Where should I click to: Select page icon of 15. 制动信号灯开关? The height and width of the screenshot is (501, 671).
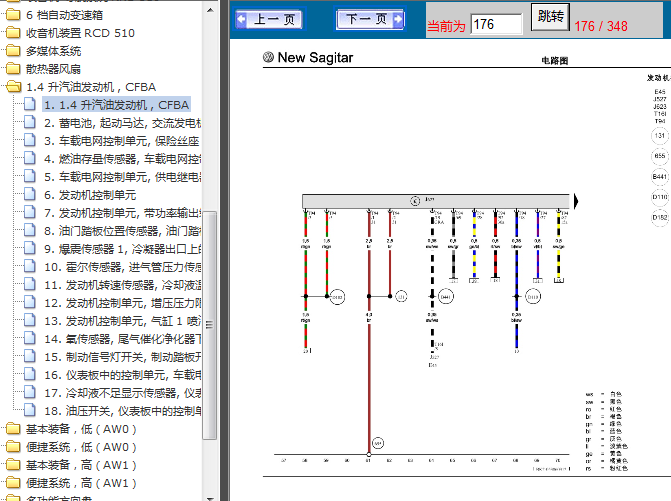pos(30,356)
